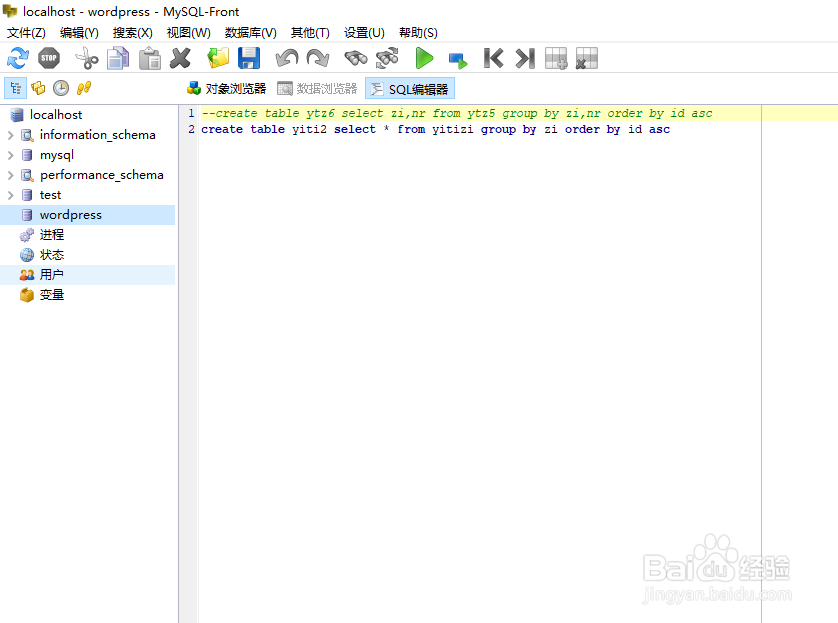
Task: Open a SQL file with the folder icon
Action: (x=218, y=58)
